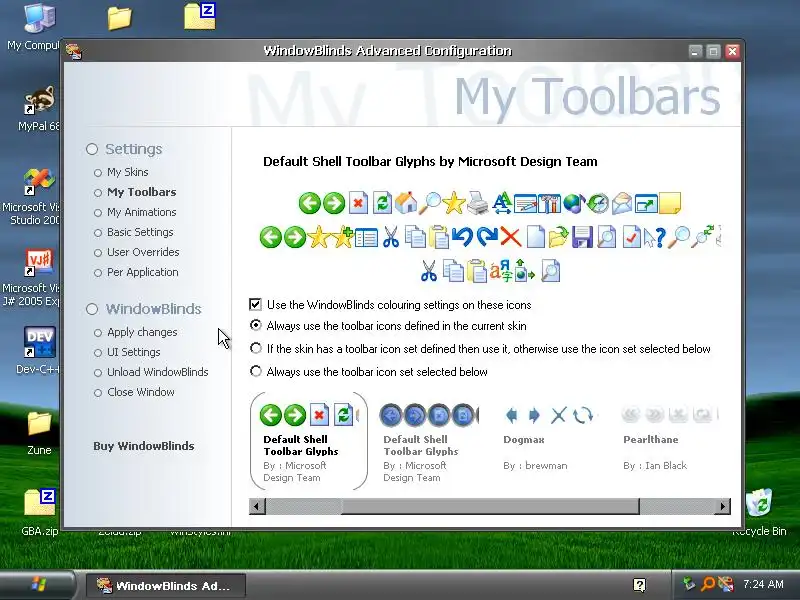Click the open envelope Mail glyph

pyautogui.click(x=622, y=203)
